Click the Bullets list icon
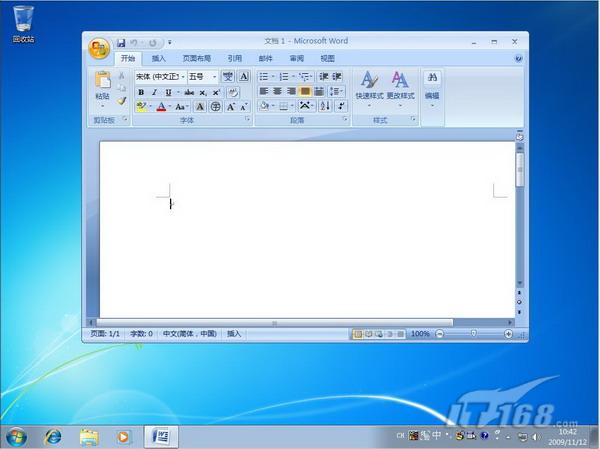The image size is (600, 449). (264, 77)
